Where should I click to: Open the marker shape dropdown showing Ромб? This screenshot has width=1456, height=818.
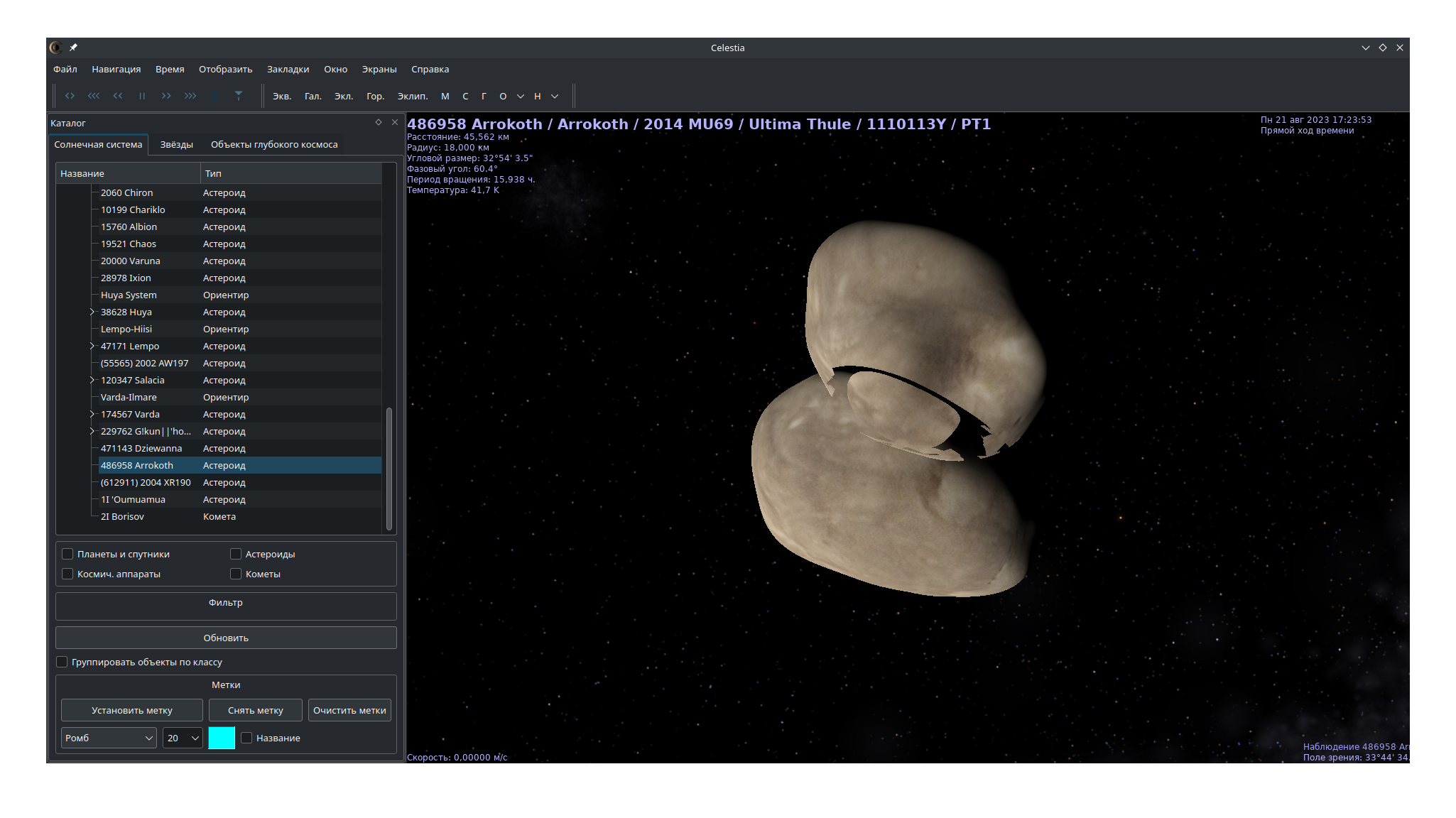pyautogui.click(x=108, y=738)
